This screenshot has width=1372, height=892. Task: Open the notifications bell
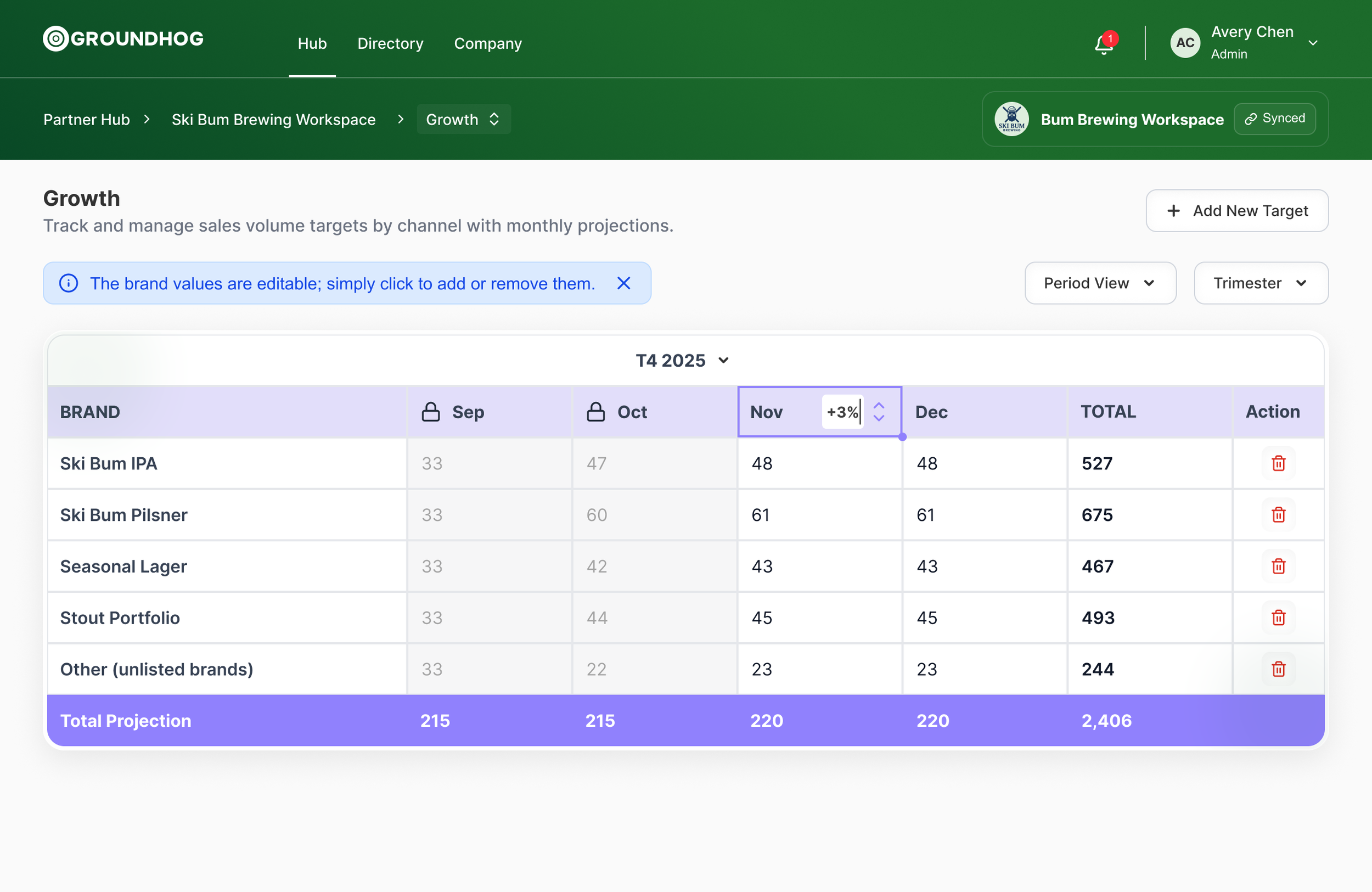1104,44
